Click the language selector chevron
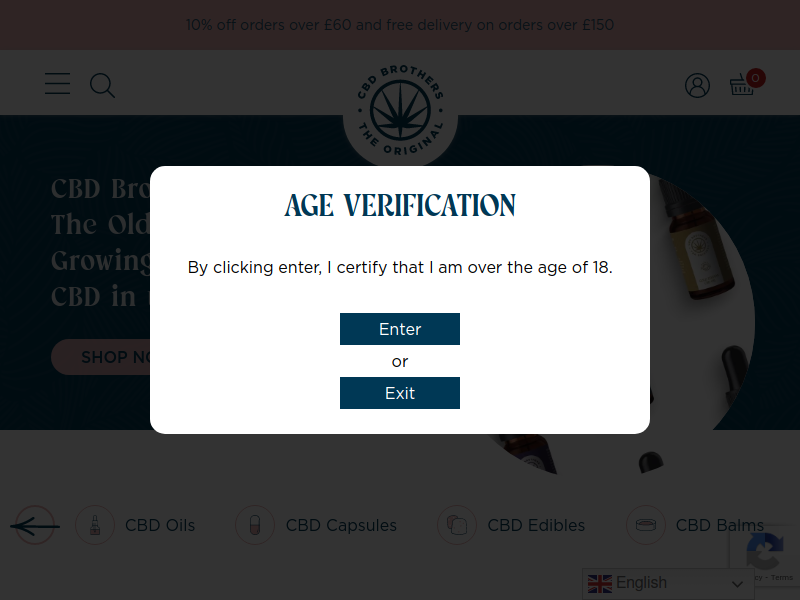Image resolution: width=800 pixels, height=600 pixels. (737, 584)
